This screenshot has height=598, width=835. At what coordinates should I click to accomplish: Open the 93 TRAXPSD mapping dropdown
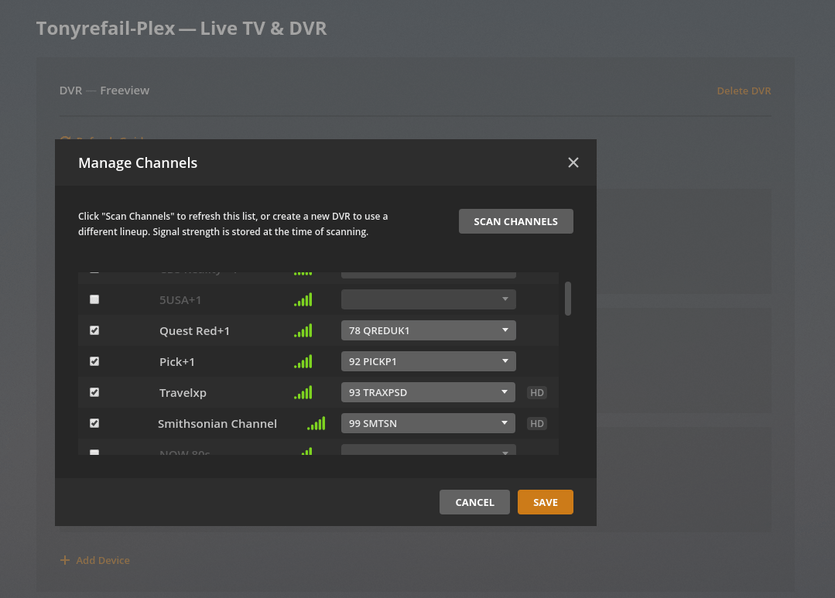pos(428,392)
